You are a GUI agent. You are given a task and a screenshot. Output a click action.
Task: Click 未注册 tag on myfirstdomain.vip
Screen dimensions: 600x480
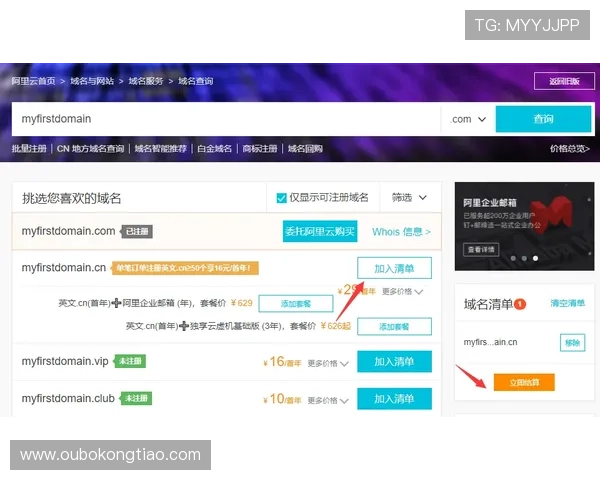click(130, 361)
